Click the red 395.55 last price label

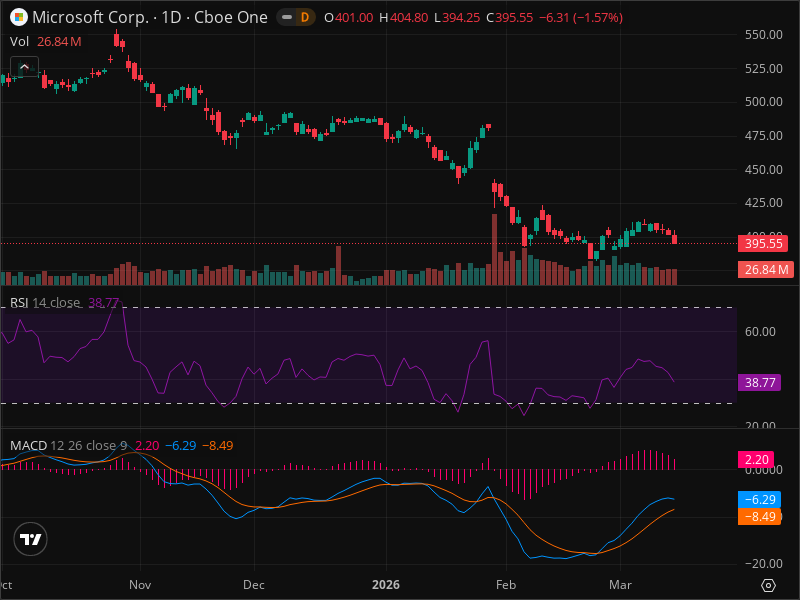click(x=763, y=243)
